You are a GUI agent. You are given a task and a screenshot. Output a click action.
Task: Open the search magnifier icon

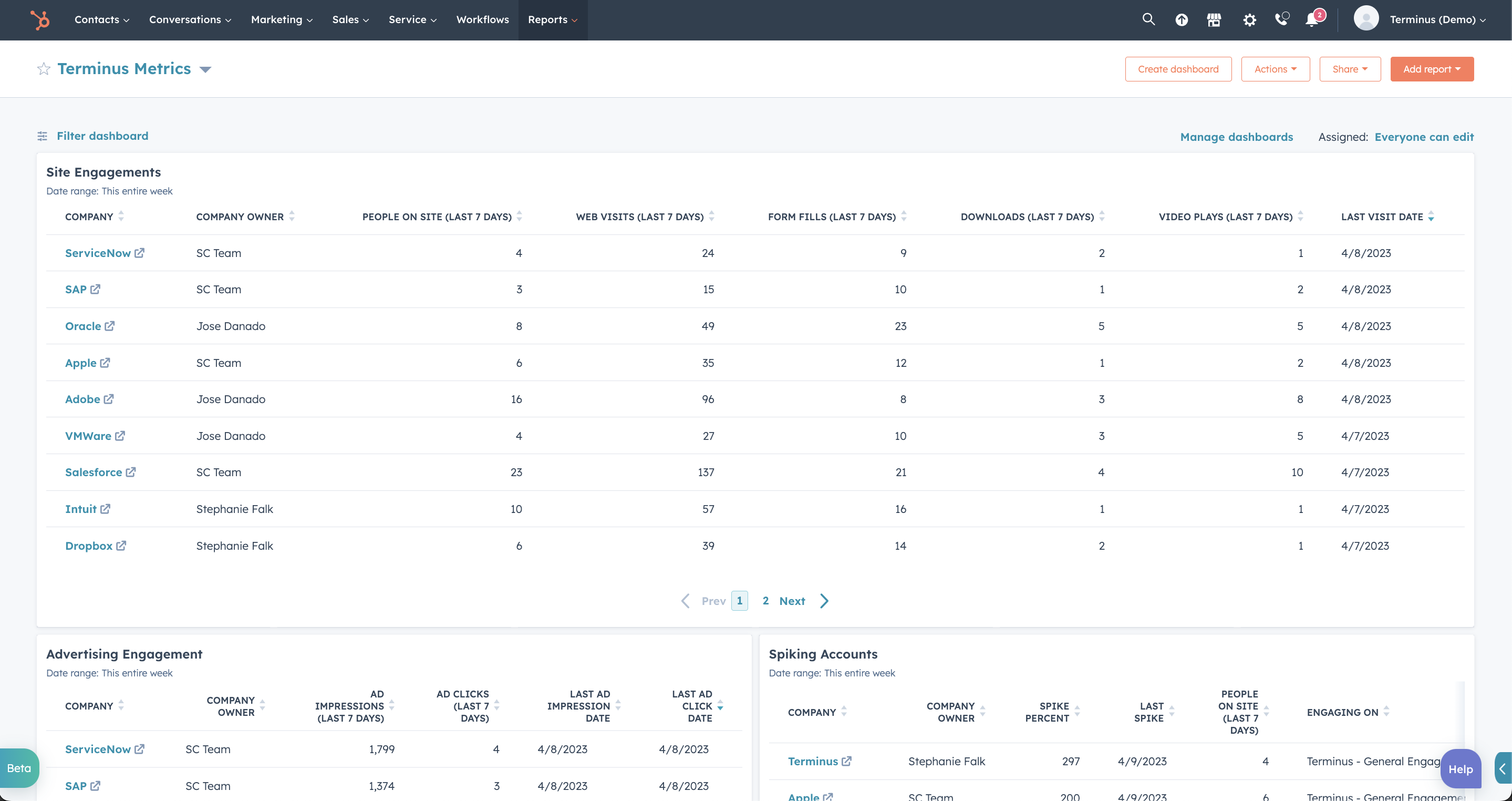[1148, 19]
